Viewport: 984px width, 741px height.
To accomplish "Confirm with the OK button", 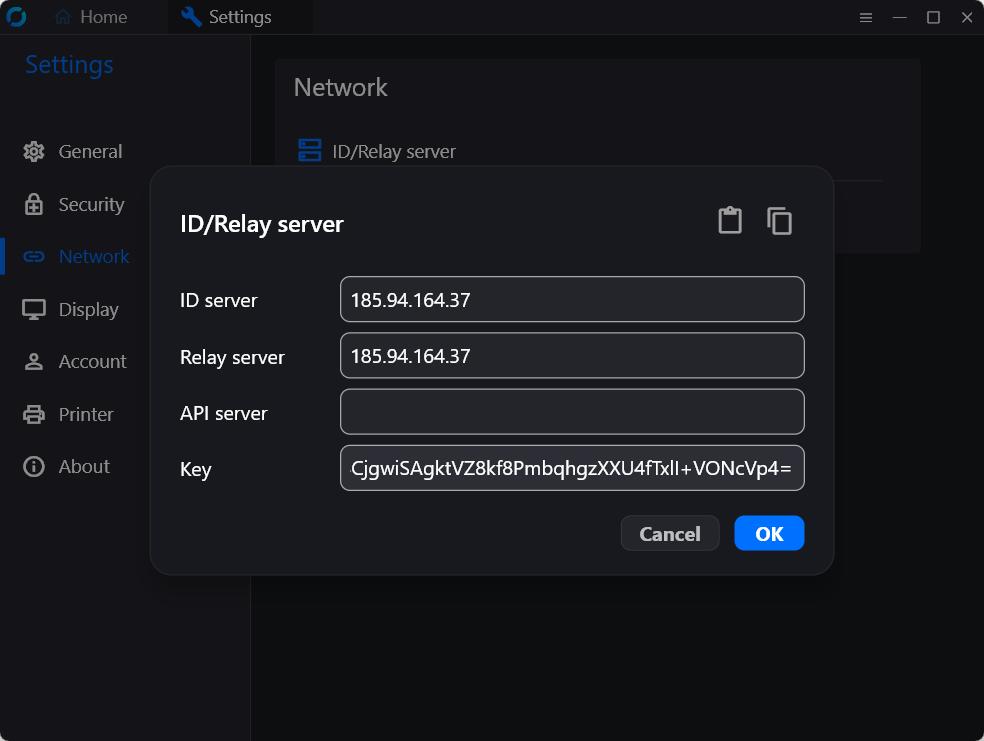I will [769, 533].
